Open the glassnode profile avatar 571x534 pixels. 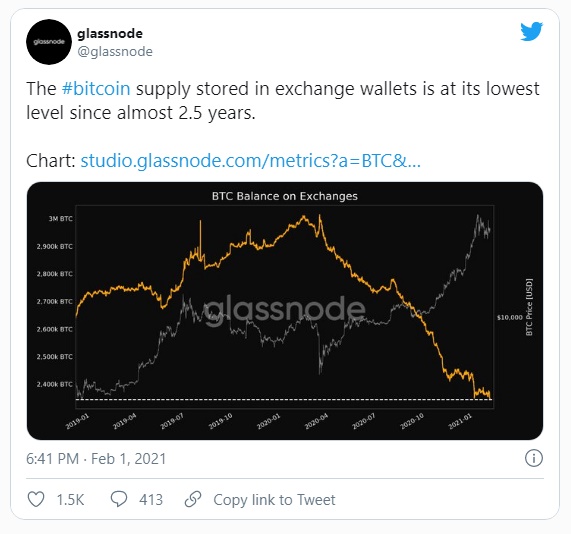[49, 42]
